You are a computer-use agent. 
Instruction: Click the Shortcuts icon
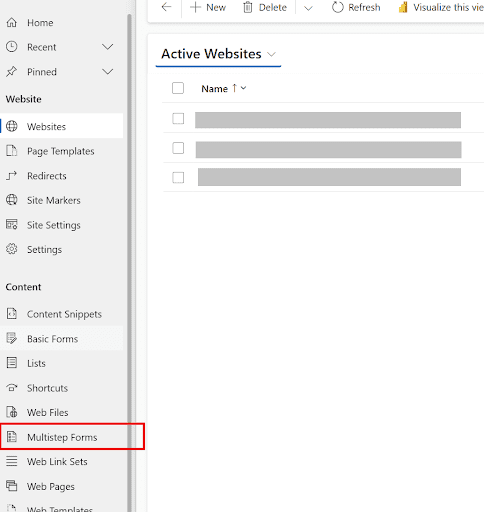pyautogui.click(x=12, y=388)
